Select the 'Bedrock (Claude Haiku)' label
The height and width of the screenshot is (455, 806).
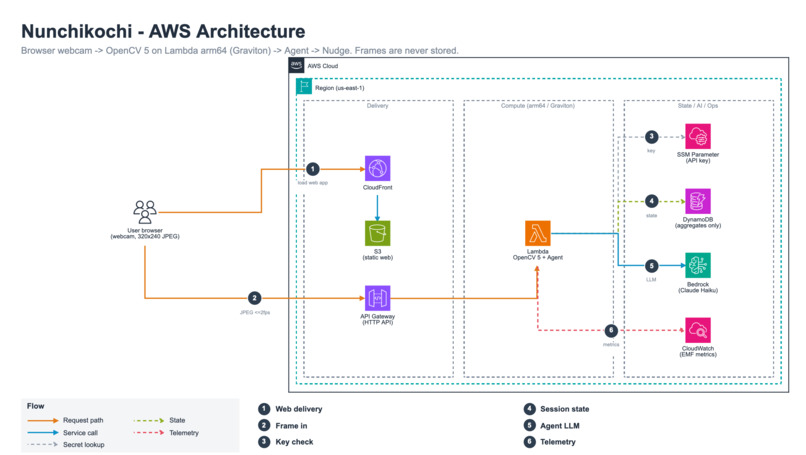698,287
